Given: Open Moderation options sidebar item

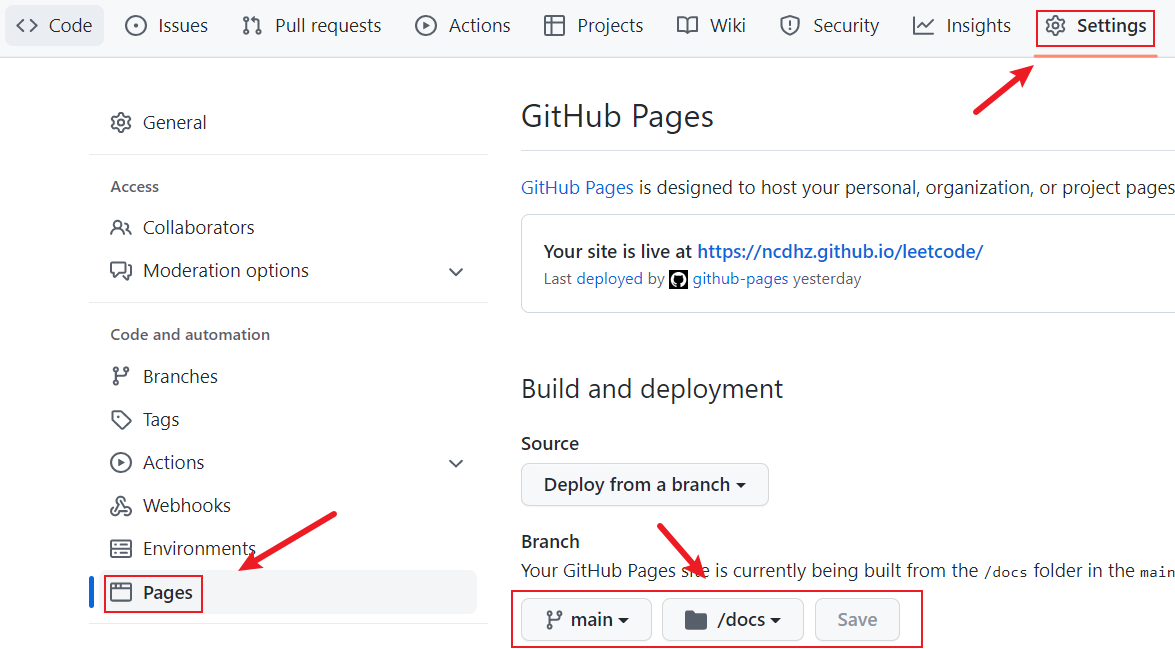Looking at the screenshot, I should (288, 271).
